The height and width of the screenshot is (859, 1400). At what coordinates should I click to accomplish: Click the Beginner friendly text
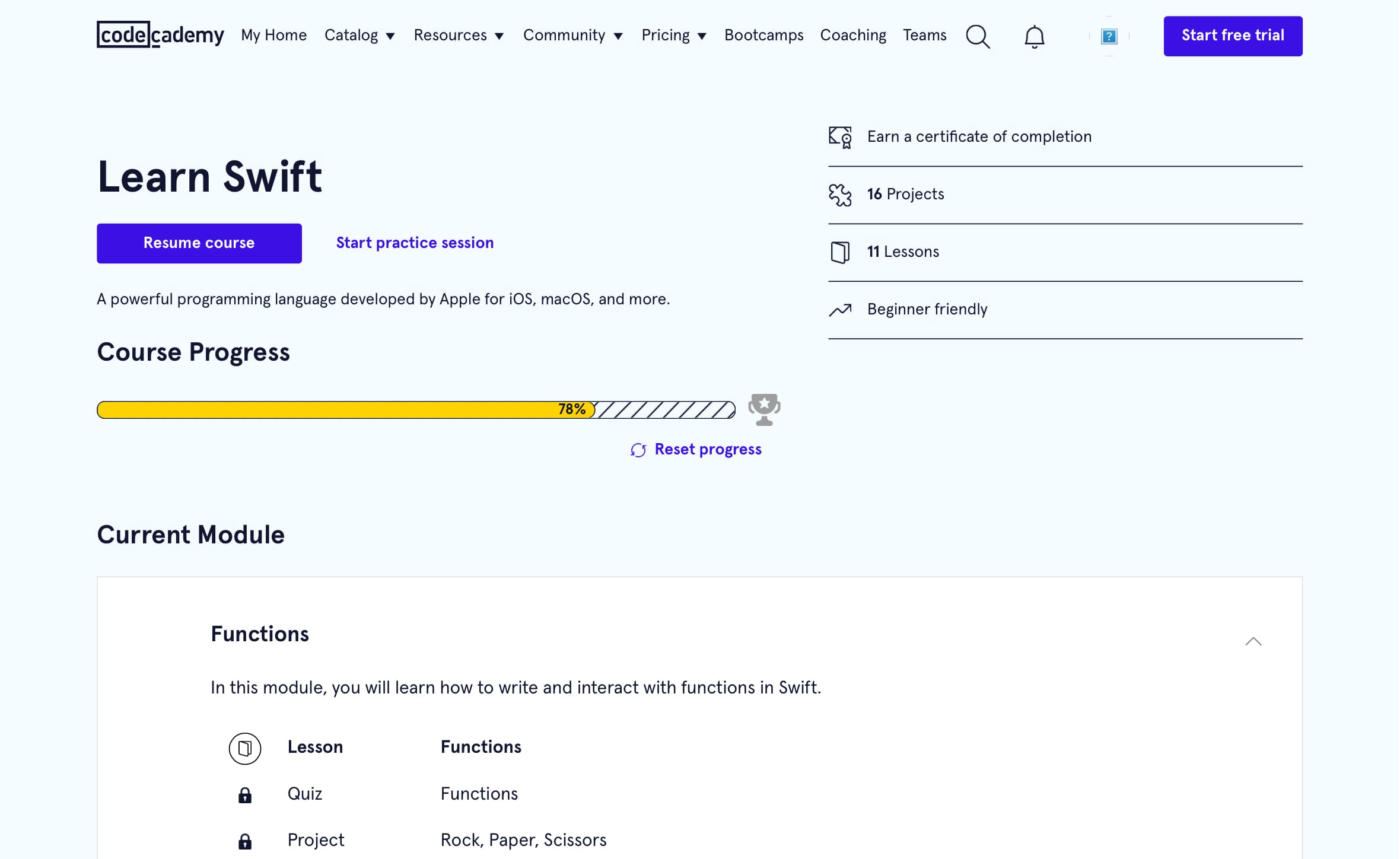[927, 310]
